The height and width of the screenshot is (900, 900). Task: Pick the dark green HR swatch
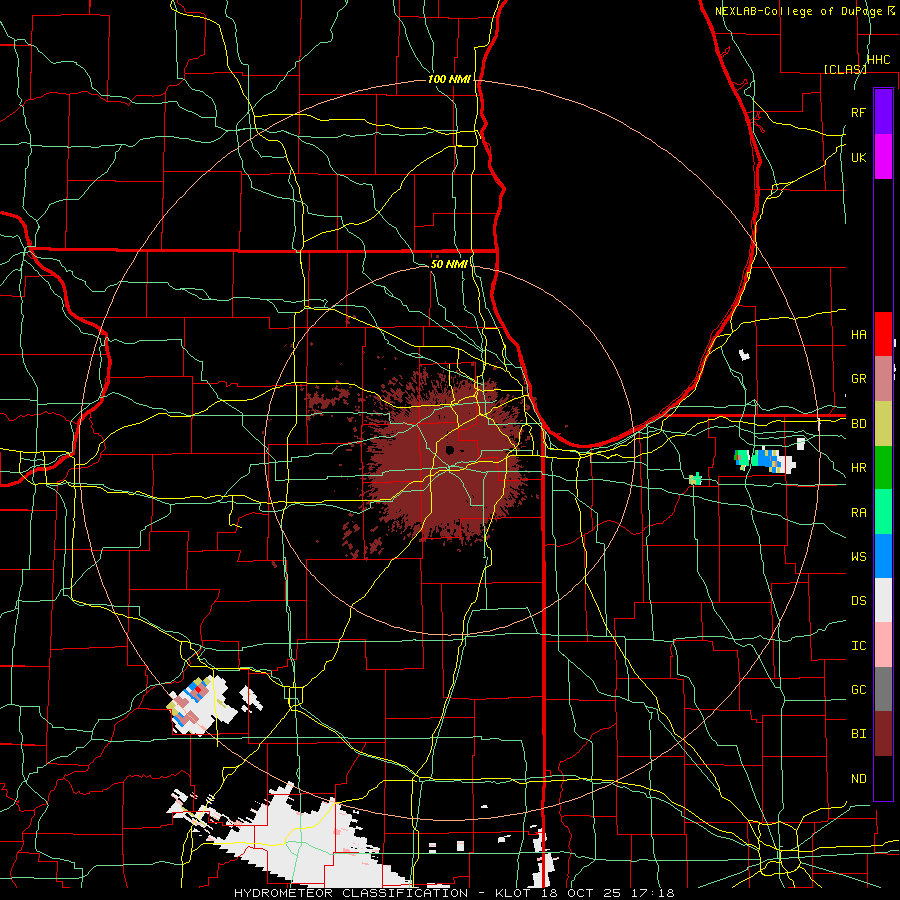[883, 468]
